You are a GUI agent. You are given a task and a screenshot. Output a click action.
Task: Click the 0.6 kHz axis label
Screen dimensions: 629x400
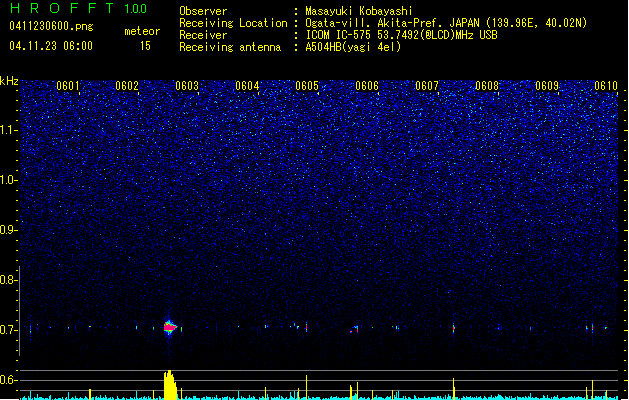click(x=8, y=380)
